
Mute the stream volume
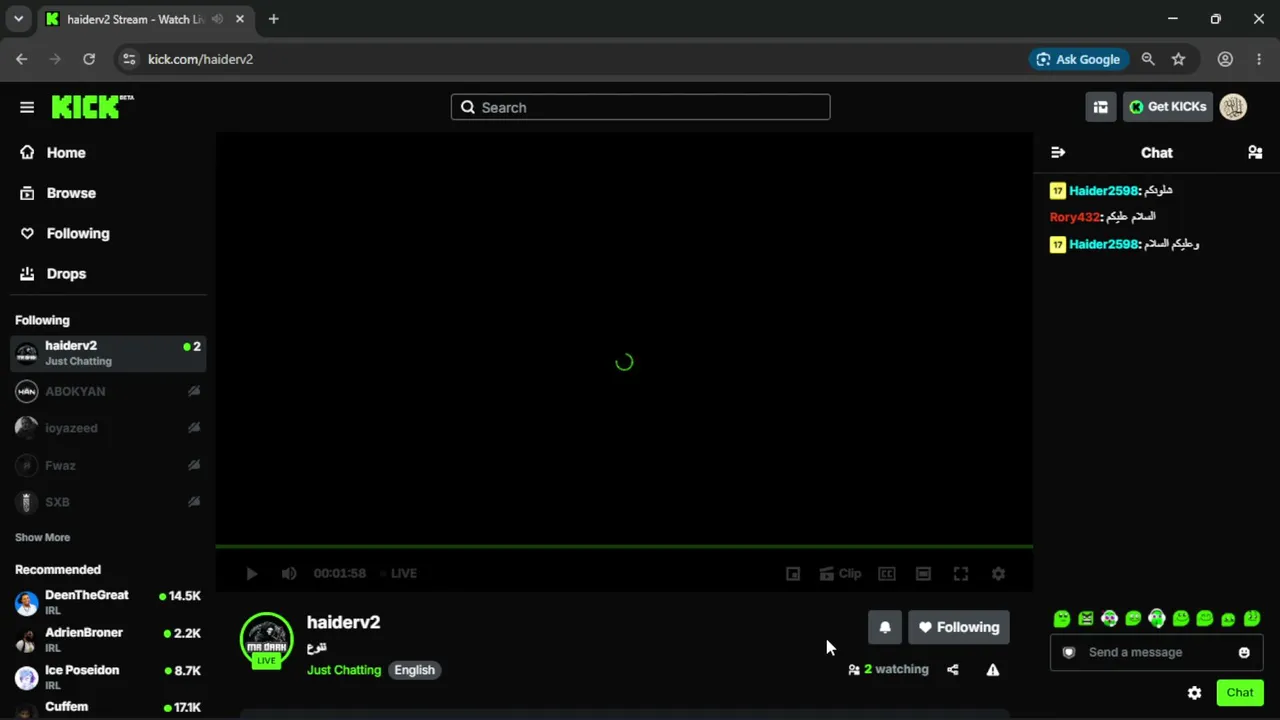(289, 574)
